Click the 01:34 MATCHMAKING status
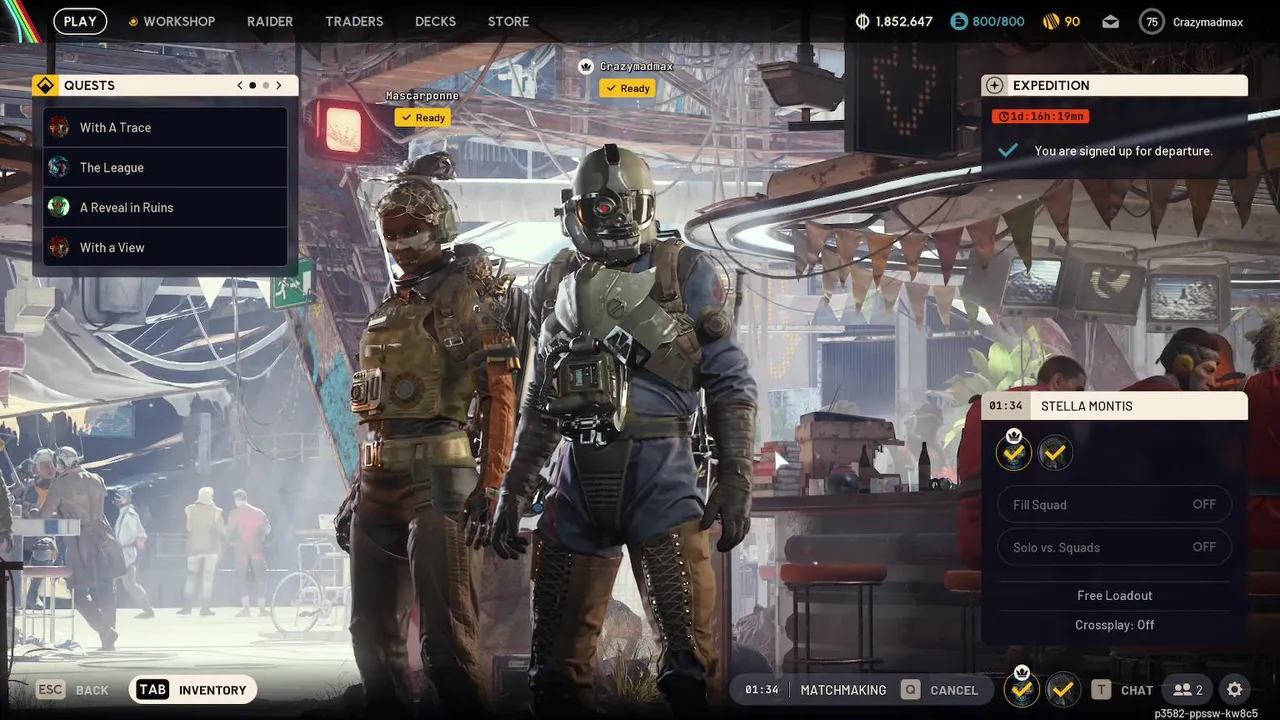The width and height of the screenshot is (1280, 720). tap(816, 690)
